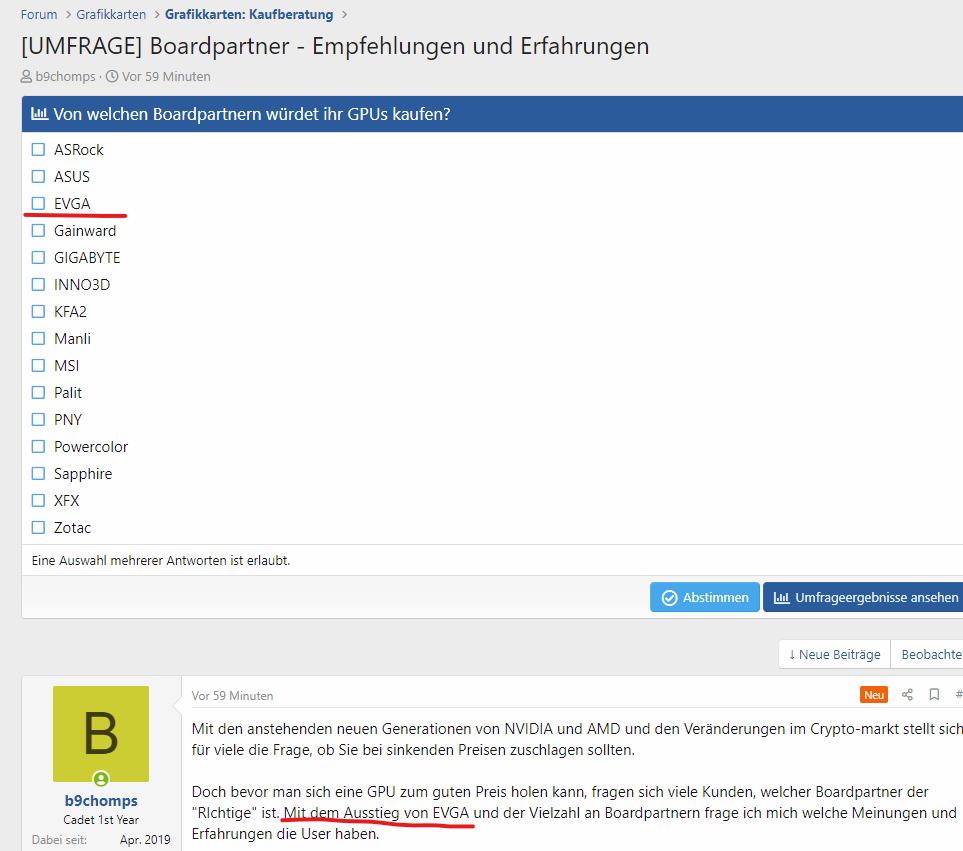Open Grafikkarten: Kaufberatung breadcrumb
963x851 pixels.
(x=249, y=15)
